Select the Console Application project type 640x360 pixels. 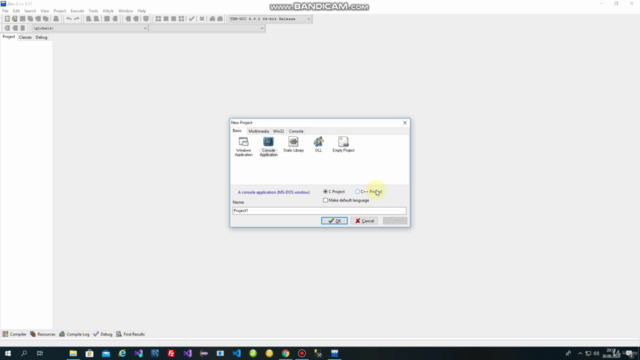click(269, 147)
